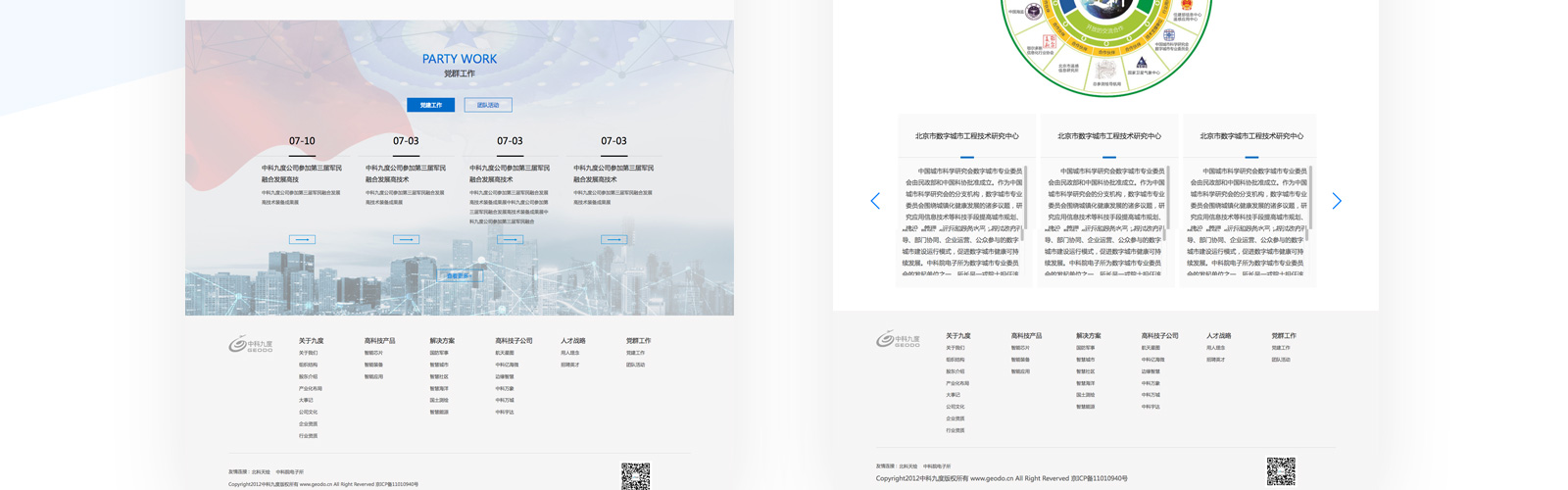Click arrow icon under the 07-10 news item
This screenshot has height=490, width=1568.
click(x=302, y=239)
